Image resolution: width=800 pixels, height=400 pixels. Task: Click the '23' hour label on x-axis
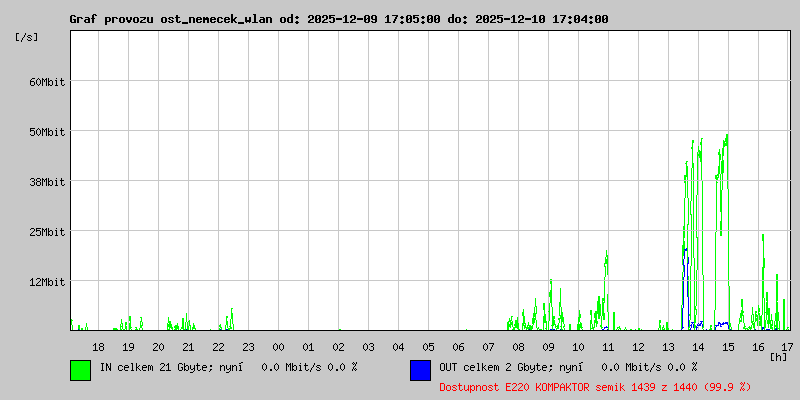(248, 347)
